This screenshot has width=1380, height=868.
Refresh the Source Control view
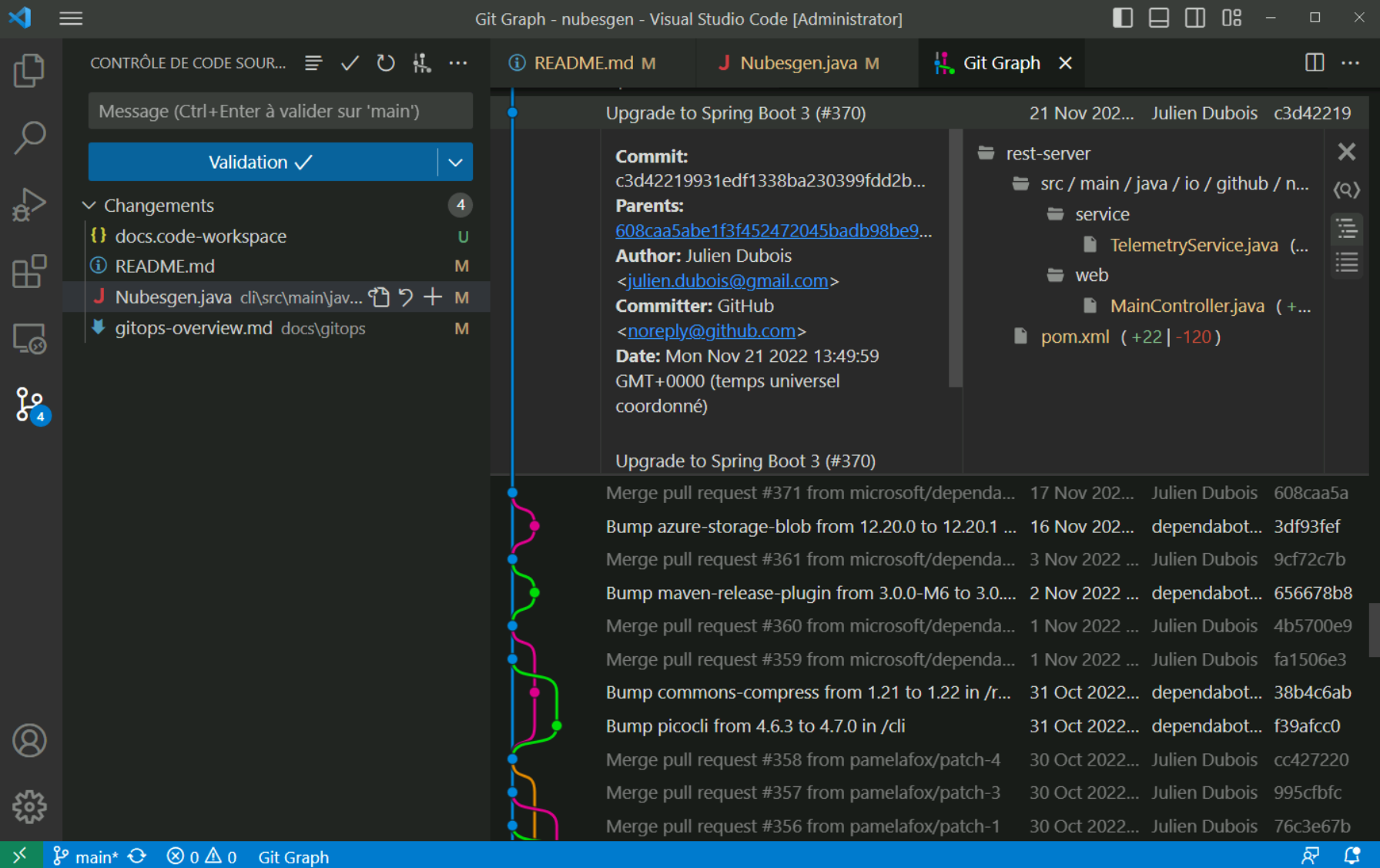[386, 63]
